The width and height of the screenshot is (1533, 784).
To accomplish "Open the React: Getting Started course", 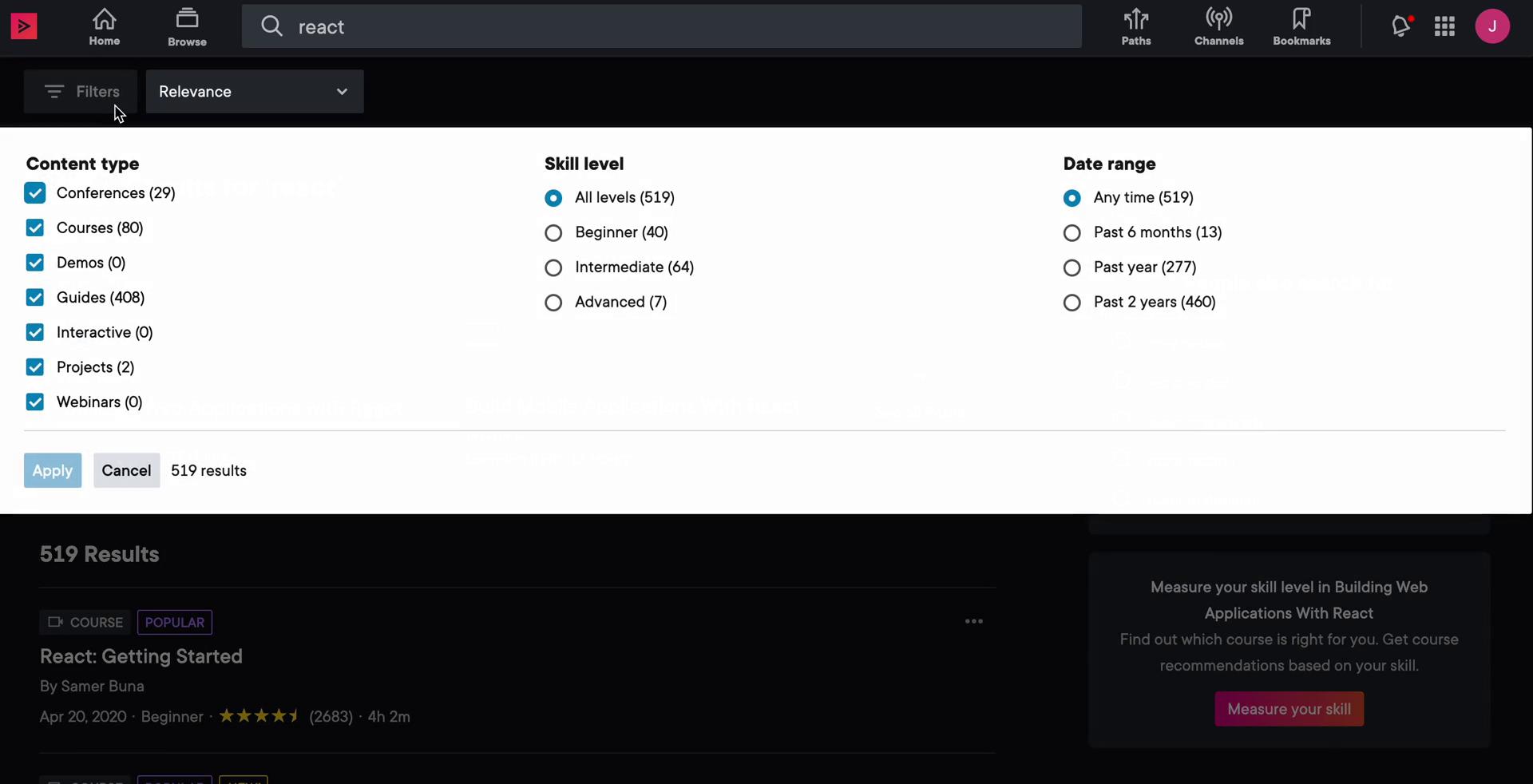I will click(141, 656).
